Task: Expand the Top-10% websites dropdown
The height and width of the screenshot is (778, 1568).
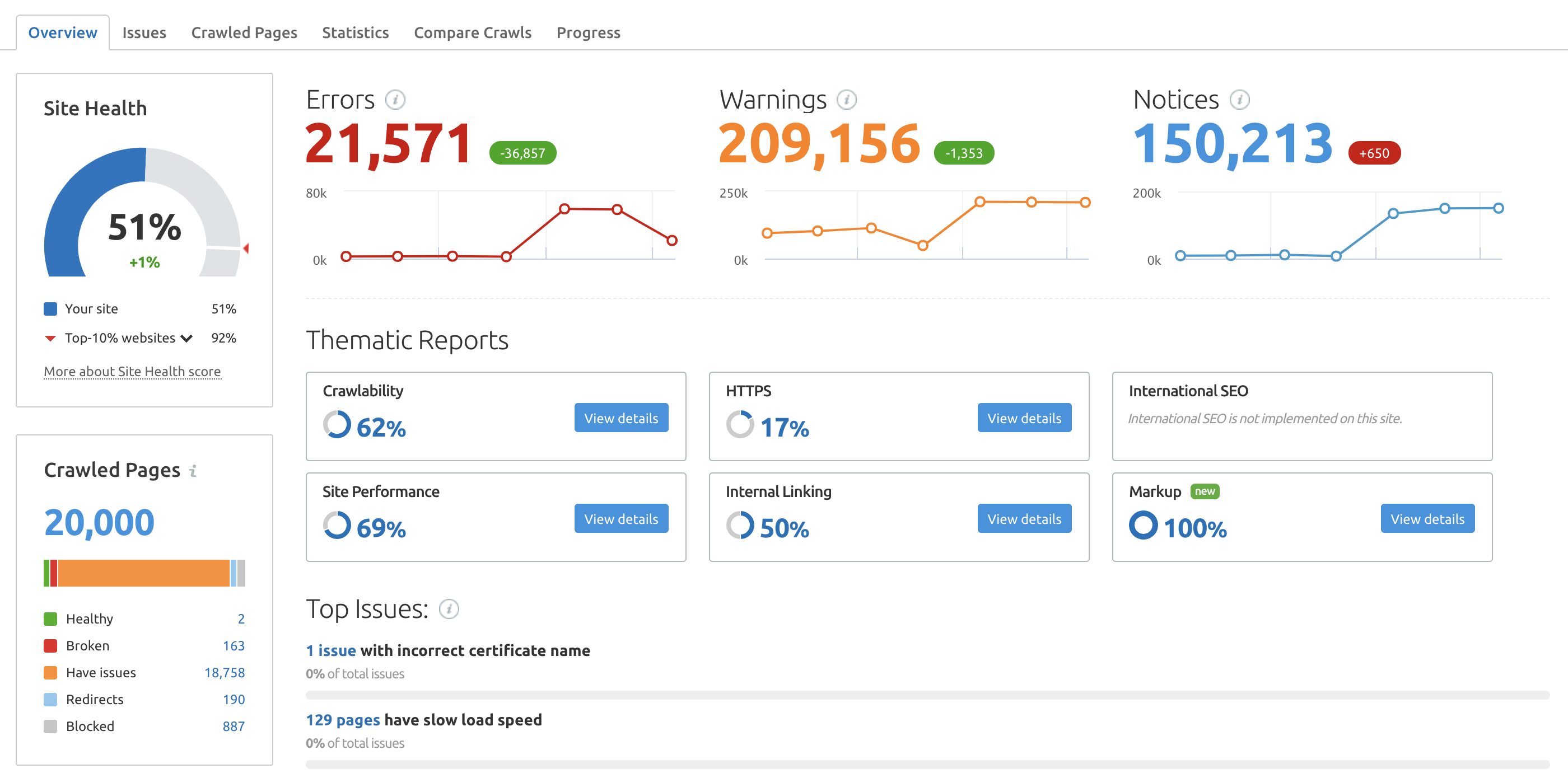Action: (x=187, y=338)
